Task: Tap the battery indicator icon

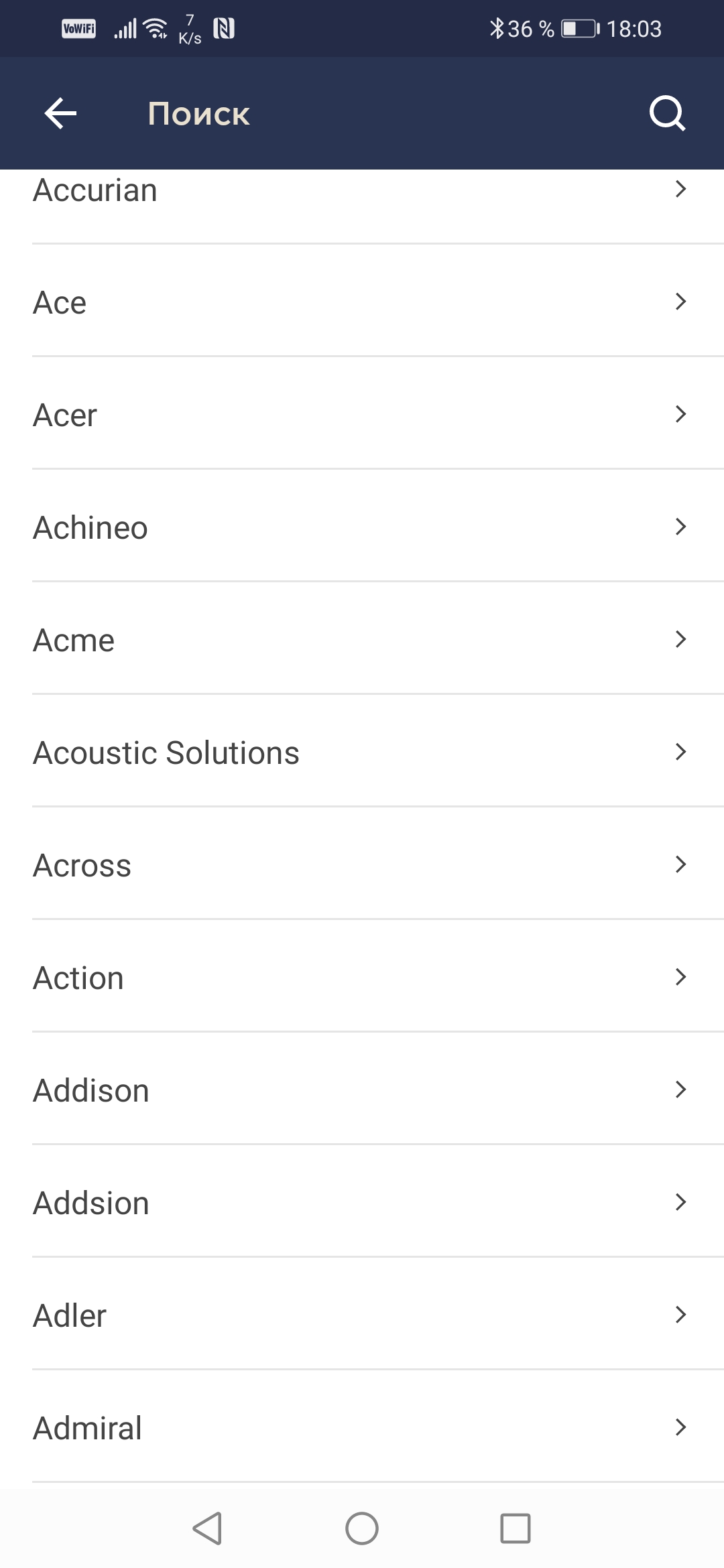Action: [x=580, y=29]
